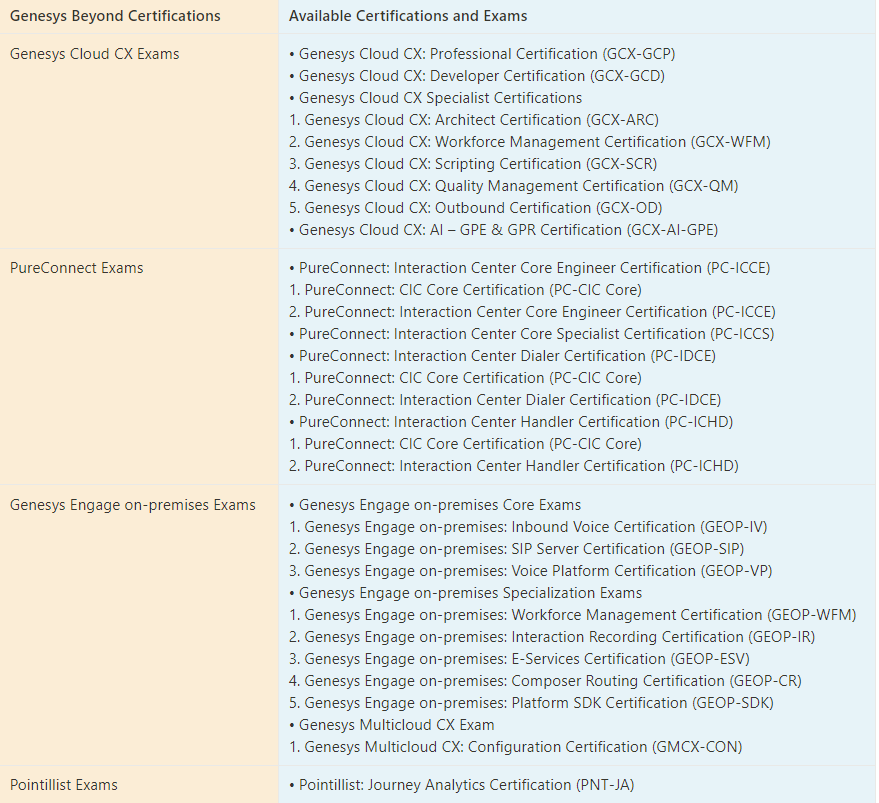Click CIC Core Certification under Core Engineer bullet
The width and height of the screenshot is (879, 803).
point(465,289)
